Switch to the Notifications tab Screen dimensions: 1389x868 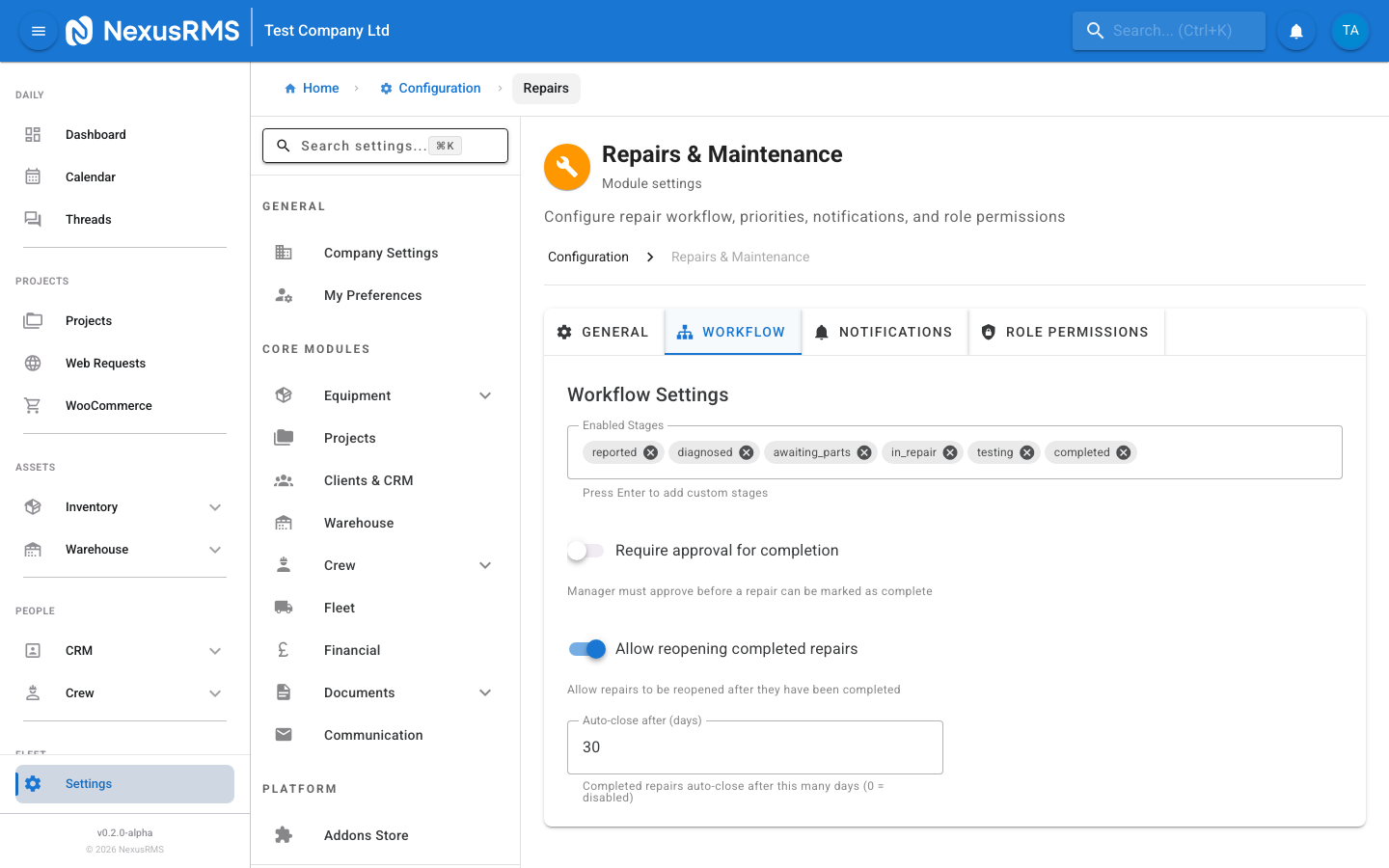tap(884, 331)
